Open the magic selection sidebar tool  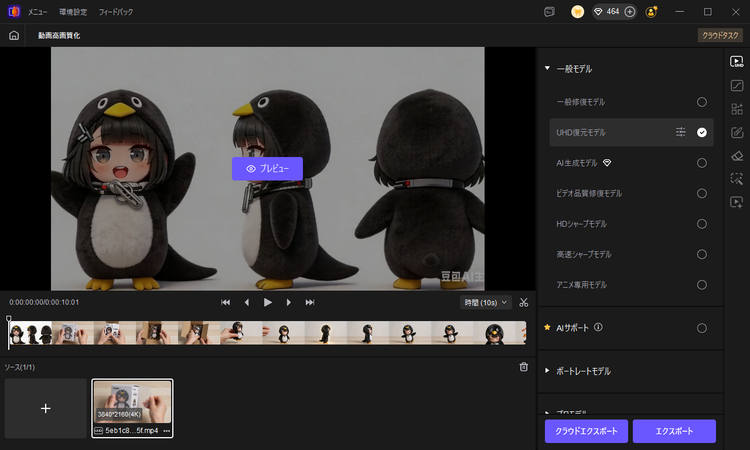click(x=737, y=179)
